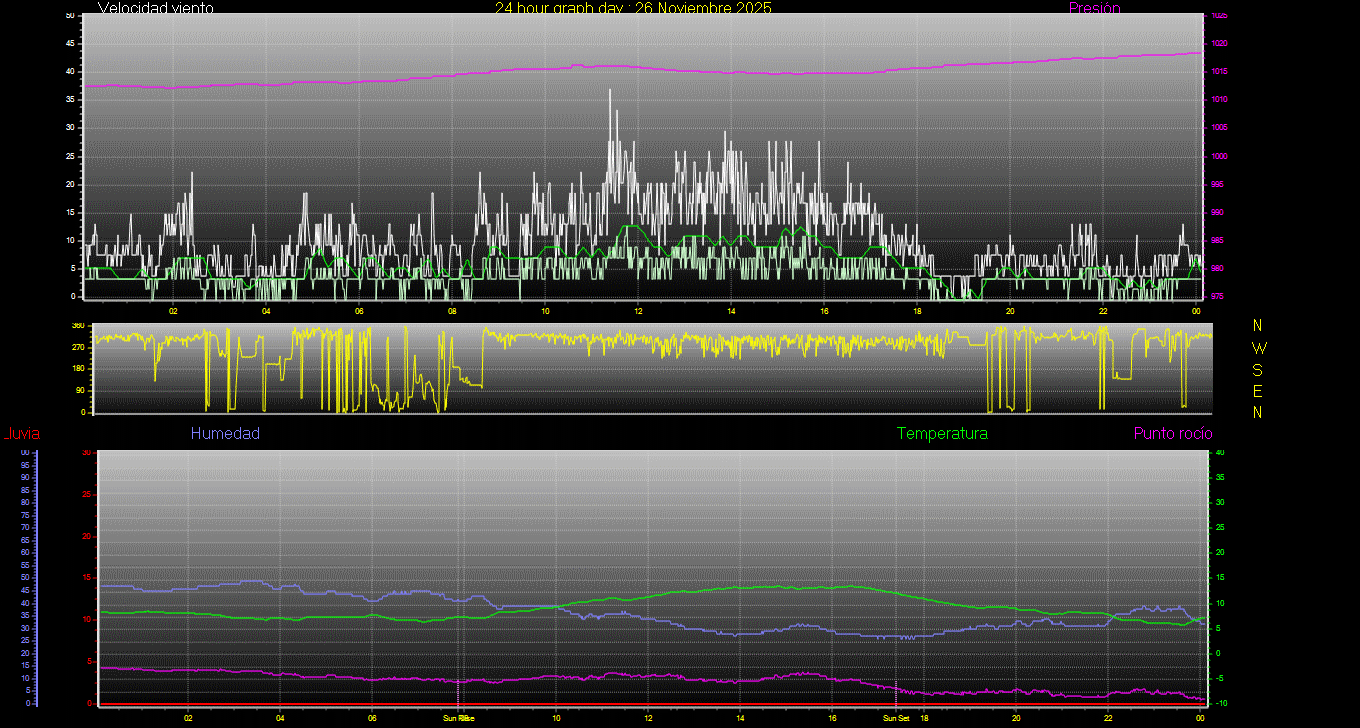Click the tallest wind gust peak in the wind graph
This screenshot has width=1360, height=728.
point(609,91)
